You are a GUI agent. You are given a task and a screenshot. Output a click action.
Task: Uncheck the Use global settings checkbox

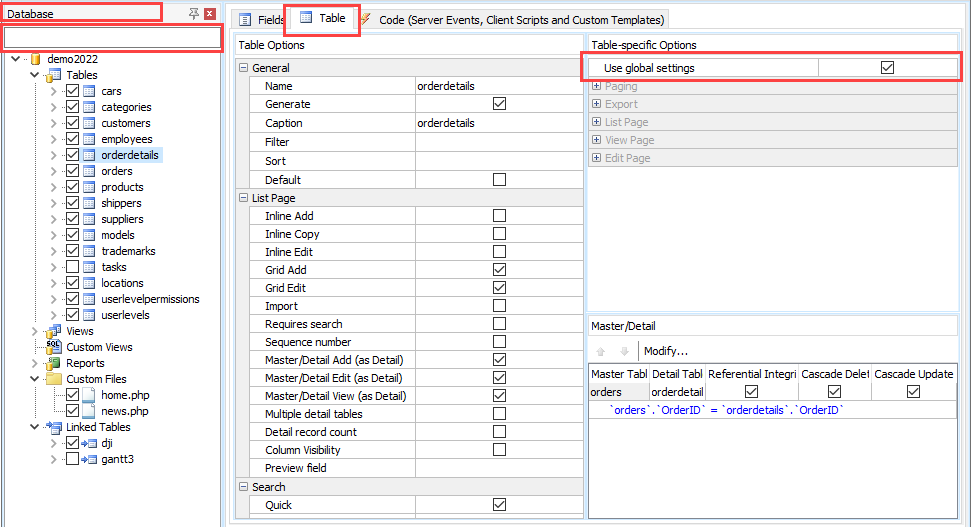887,68
